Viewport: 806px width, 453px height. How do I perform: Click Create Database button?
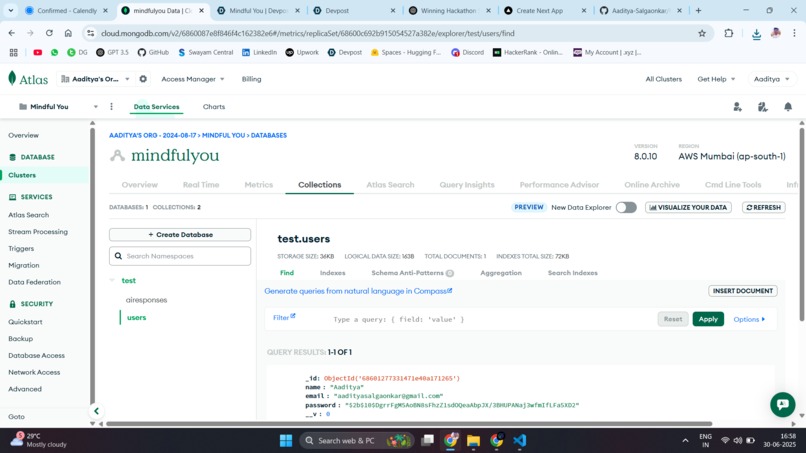click(x=180, y=234)
